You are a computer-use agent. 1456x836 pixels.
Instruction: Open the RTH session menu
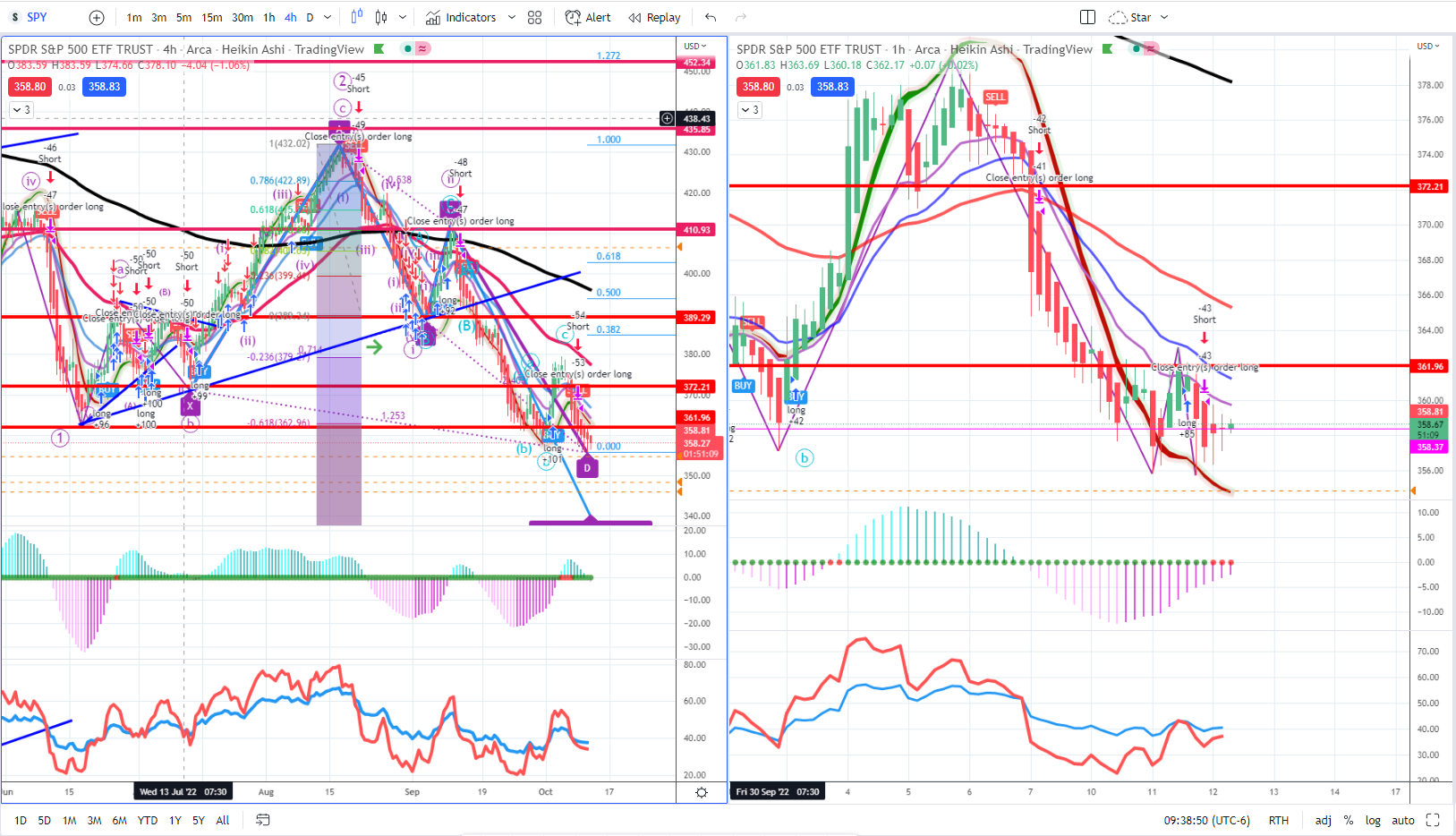(1279, 820)
